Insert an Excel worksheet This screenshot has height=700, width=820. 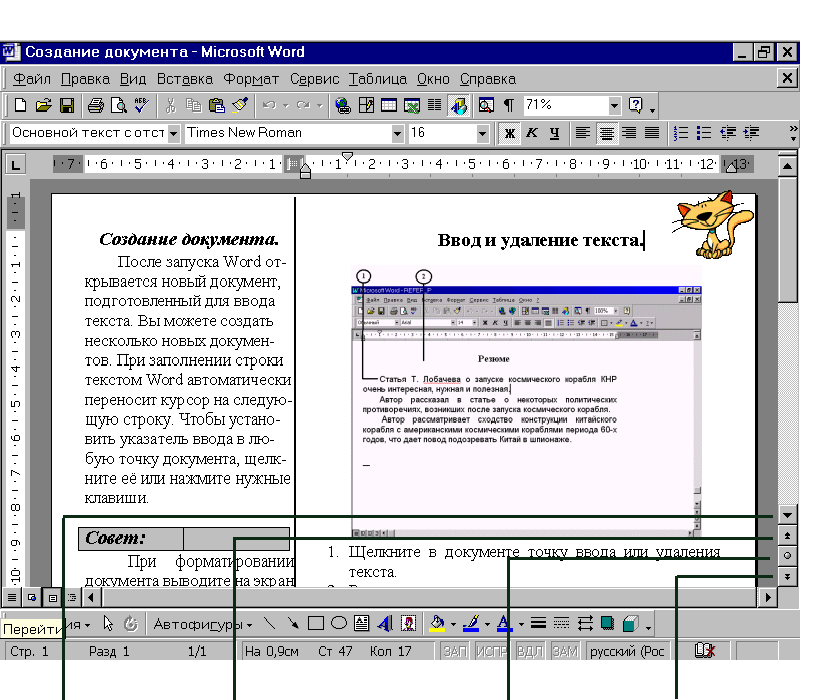[x=412, y=106]
